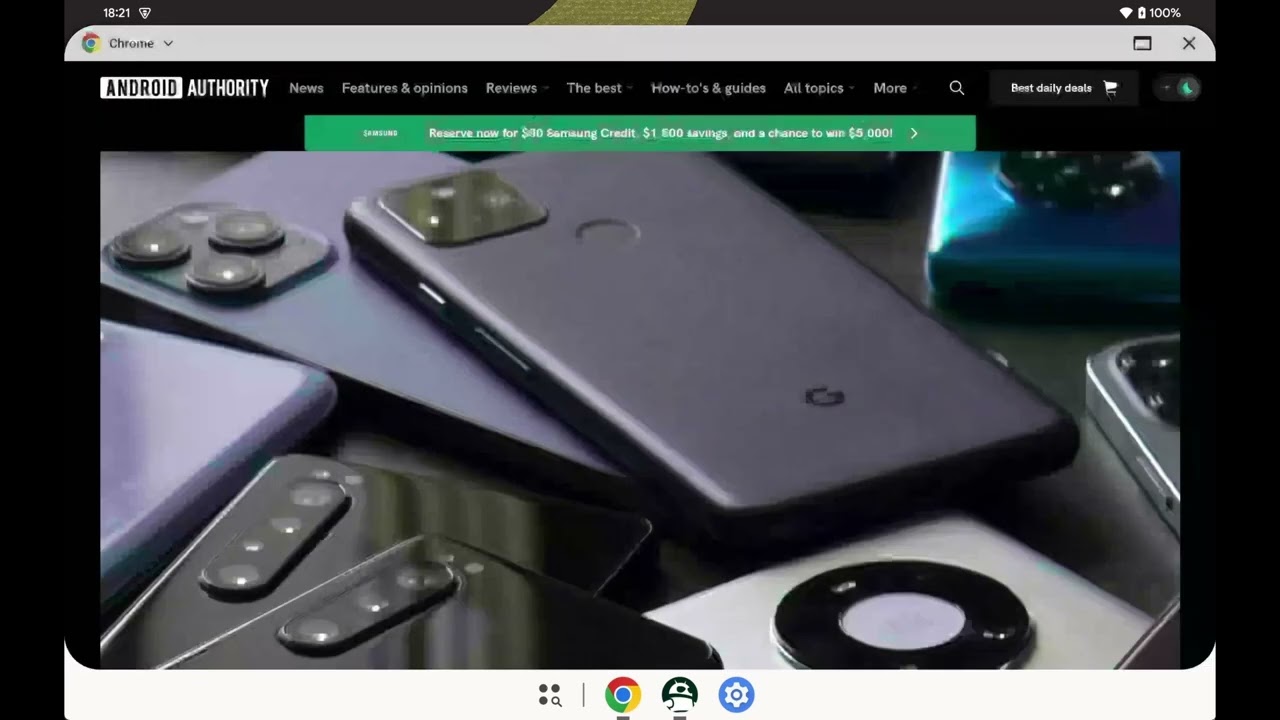1280x720 pixels.
Task: Expand the Chrome window header dropdown
Action: point(168,43)
